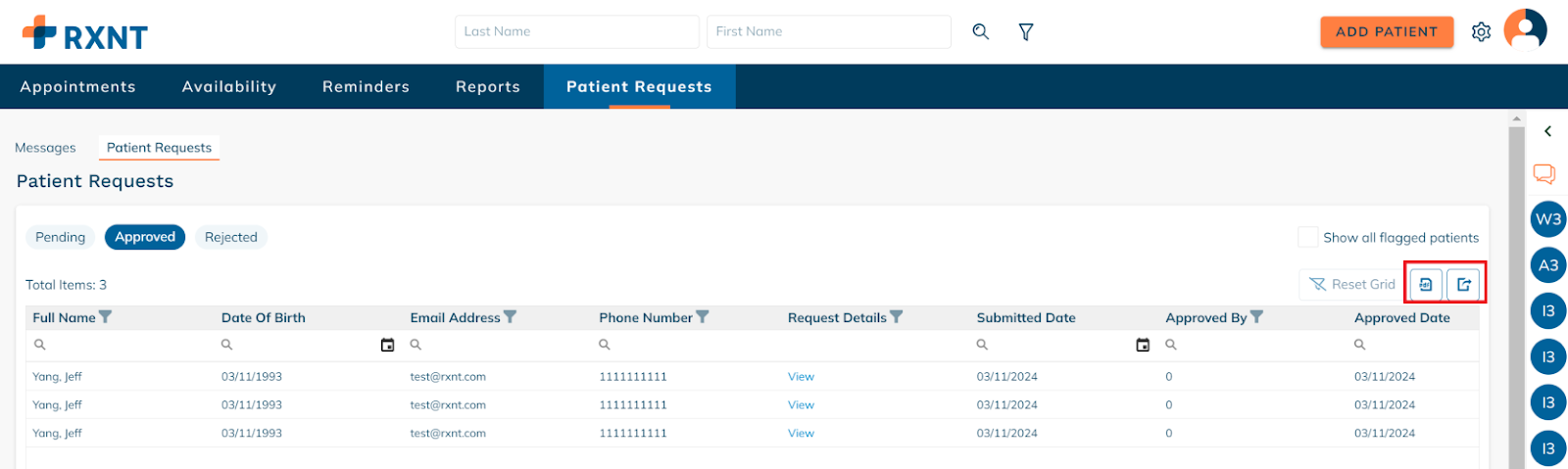
Task: Click the PDF document icon beside Reset Grid
Action: (x=1426, y=284)
